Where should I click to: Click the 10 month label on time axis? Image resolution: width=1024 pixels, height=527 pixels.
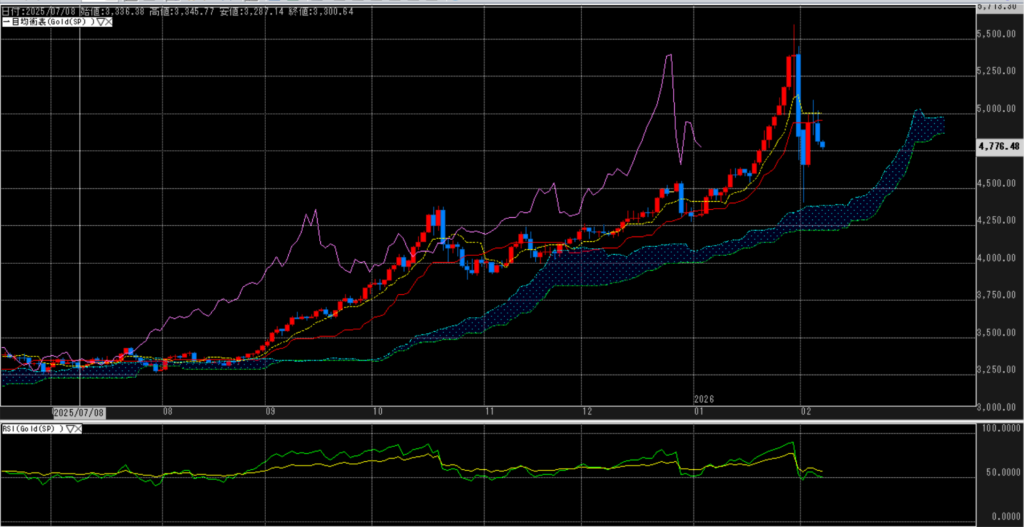click(x=376, y=411)
